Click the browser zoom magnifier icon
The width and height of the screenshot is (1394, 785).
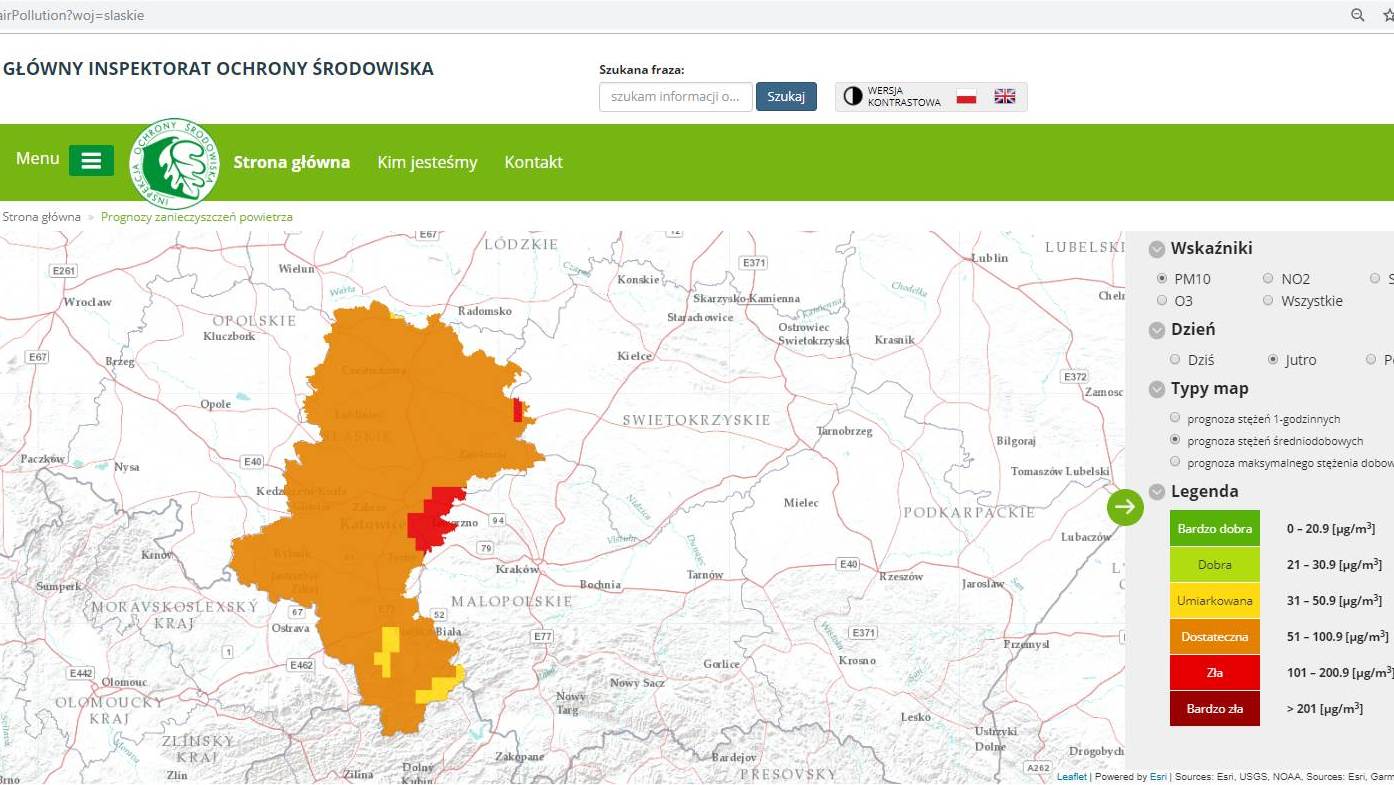click(1357, 15)
